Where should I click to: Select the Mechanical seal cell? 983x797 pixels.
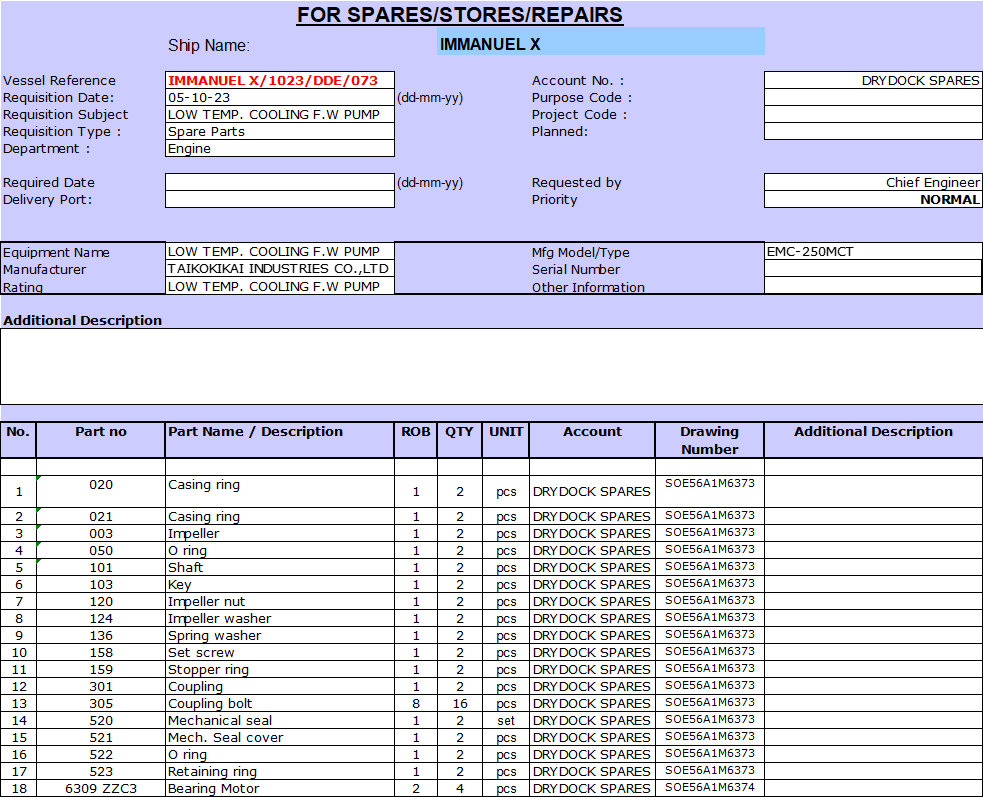tap(280, 720)
